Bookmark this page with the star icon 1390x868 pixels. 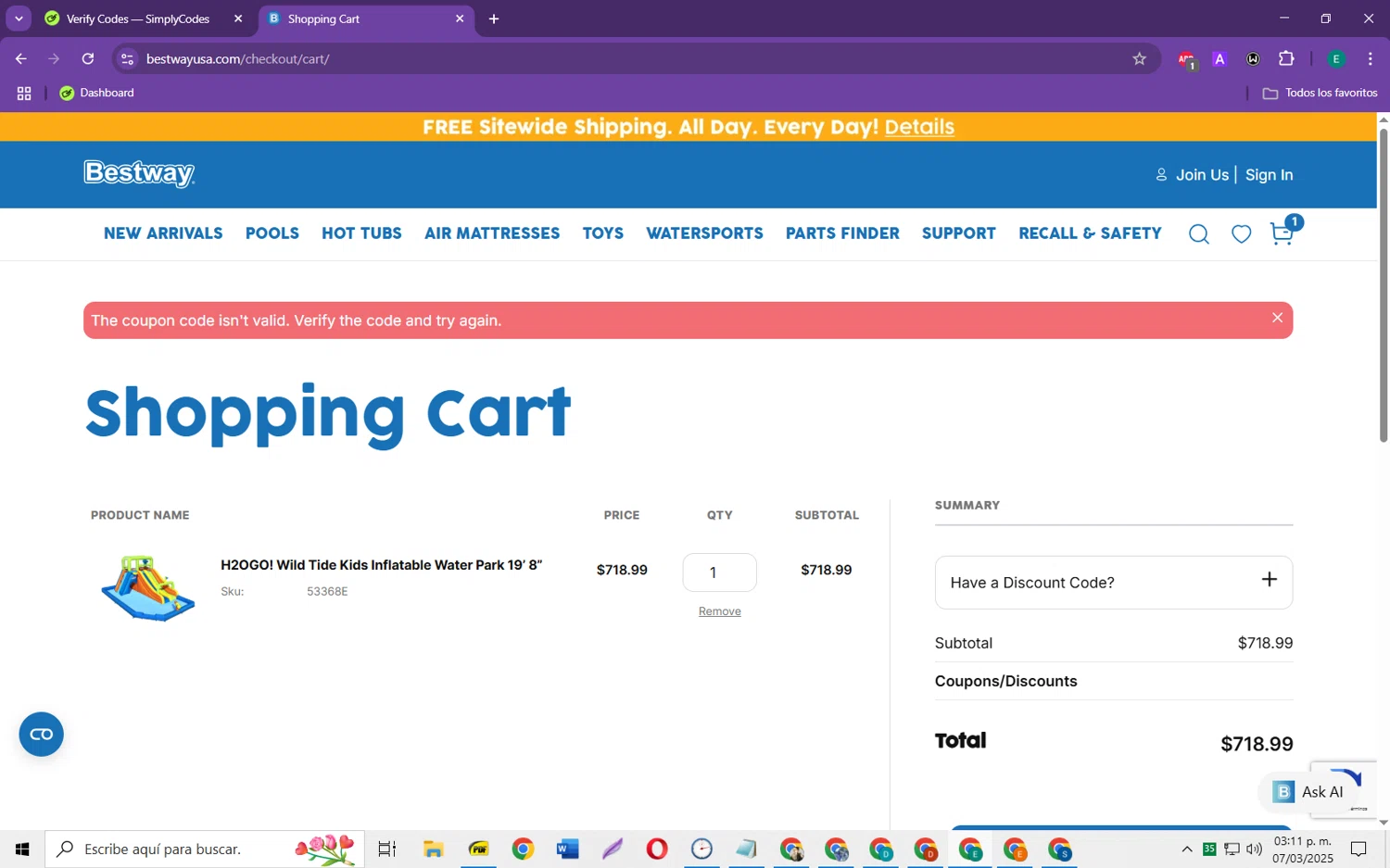1140,59
